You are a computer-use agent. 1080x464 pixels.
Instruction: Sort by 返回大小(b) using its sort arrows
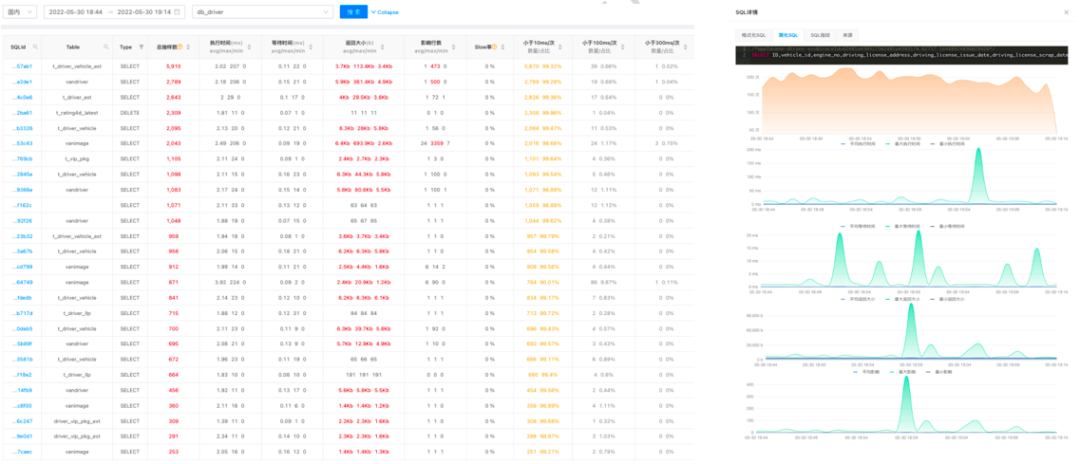tap(382, 47)
